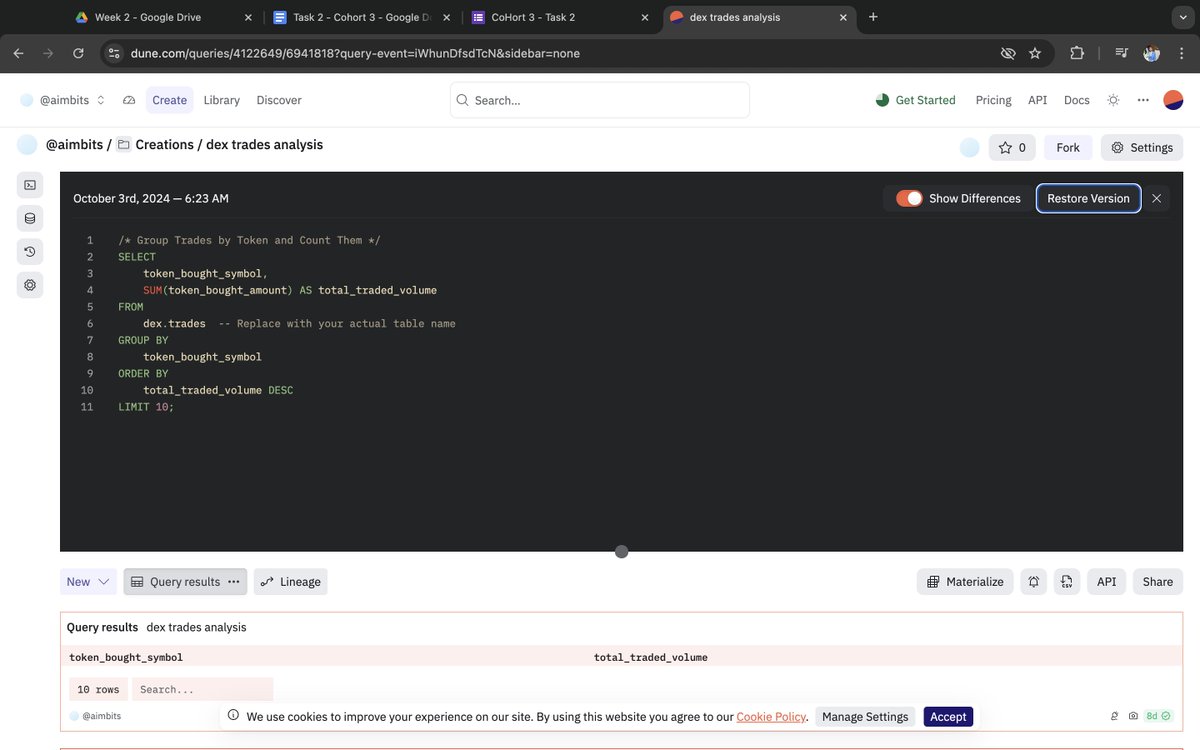Open the query editor icon in left sidebar

[x=30, y=185]
